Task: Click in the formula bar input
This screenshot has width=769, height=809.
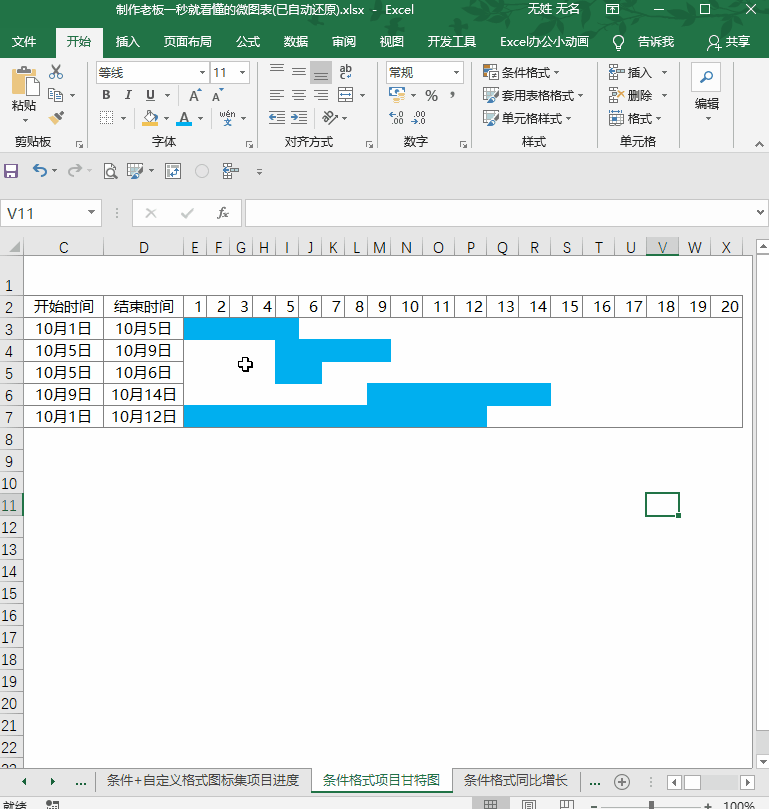Action: point(500,213)
